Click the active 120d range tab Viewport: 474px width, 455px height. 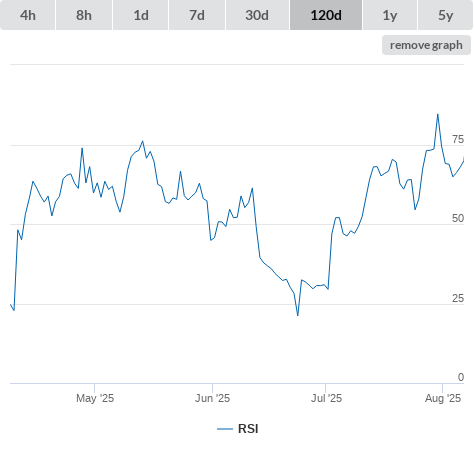[x=326, y=15]
